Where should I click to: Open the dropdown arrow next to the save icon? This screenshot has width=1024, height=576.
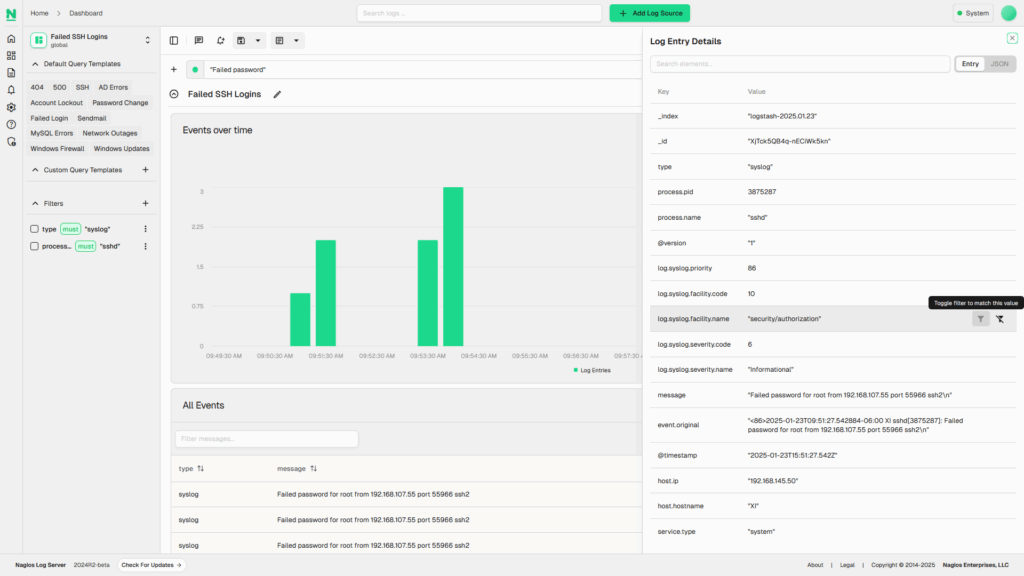coord(258,40)
